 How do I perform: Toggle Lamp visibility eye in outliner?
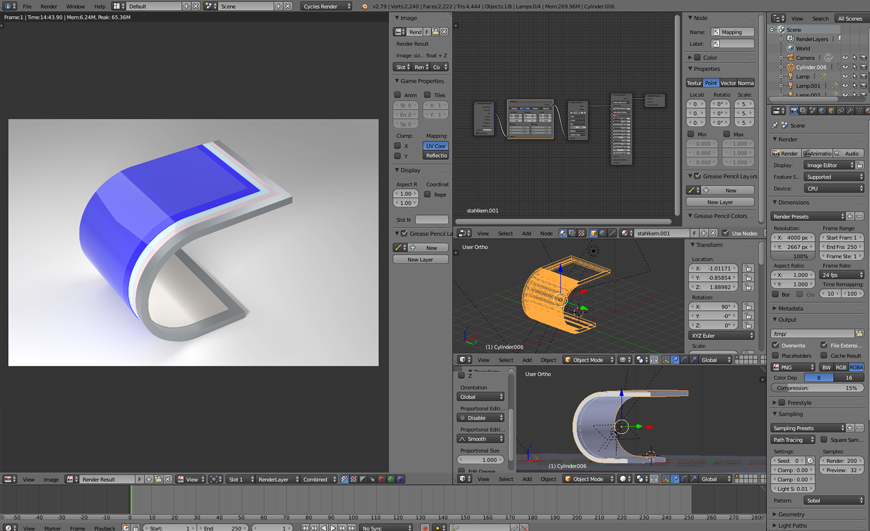[x=845, y=76]
